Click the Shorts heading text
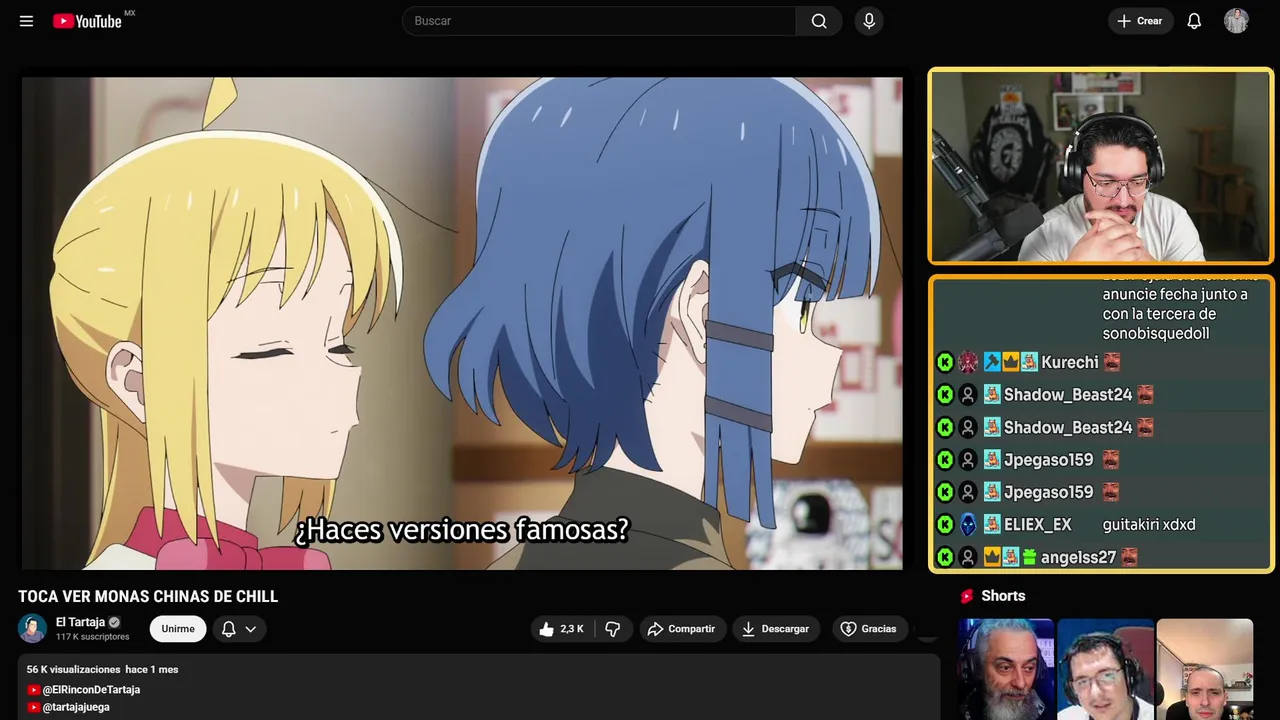Image resolution: width=1280 pixels, height=720 pixels. (1003, 596)
